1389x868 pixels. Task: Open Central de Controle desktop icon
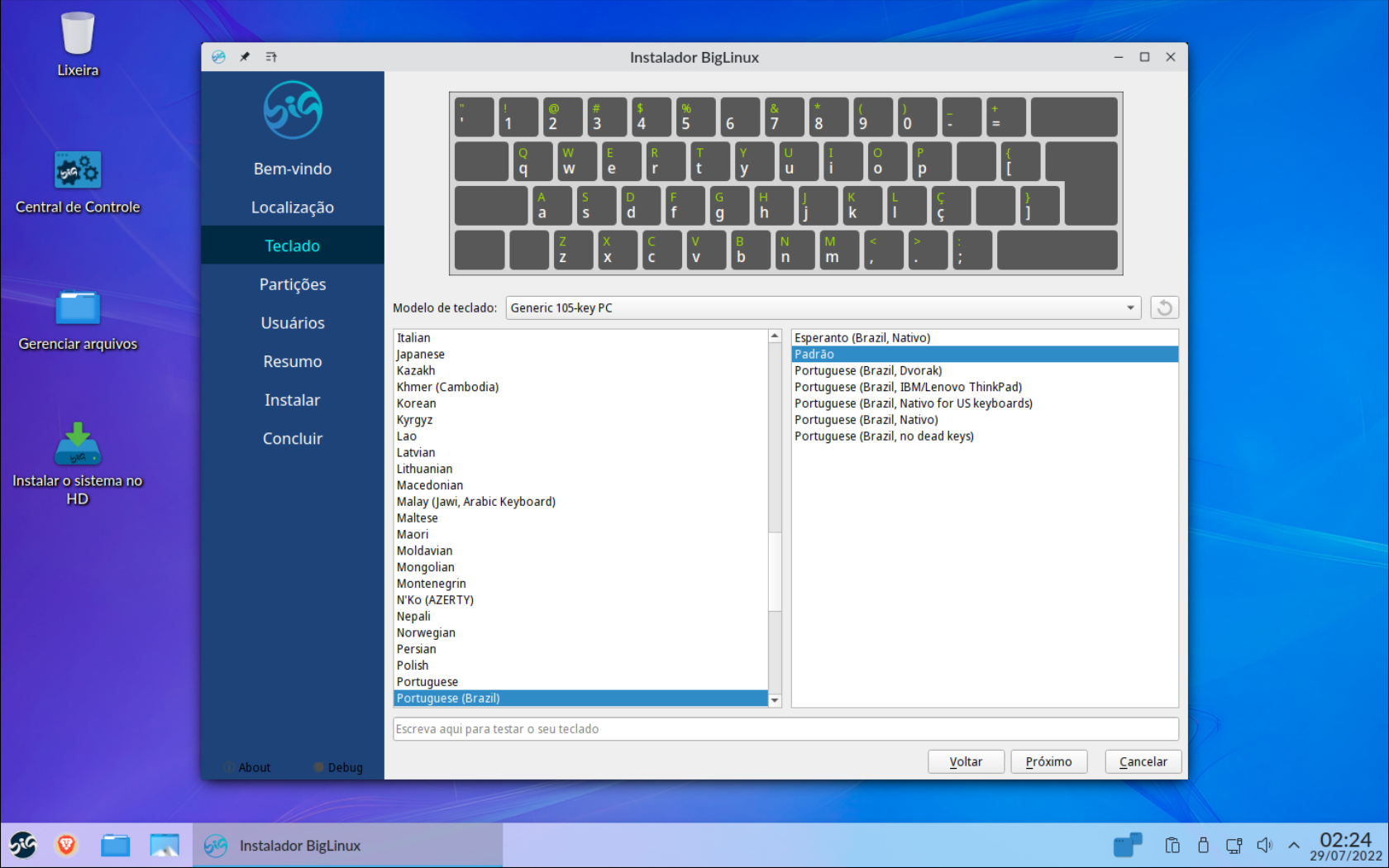(78, 170)
